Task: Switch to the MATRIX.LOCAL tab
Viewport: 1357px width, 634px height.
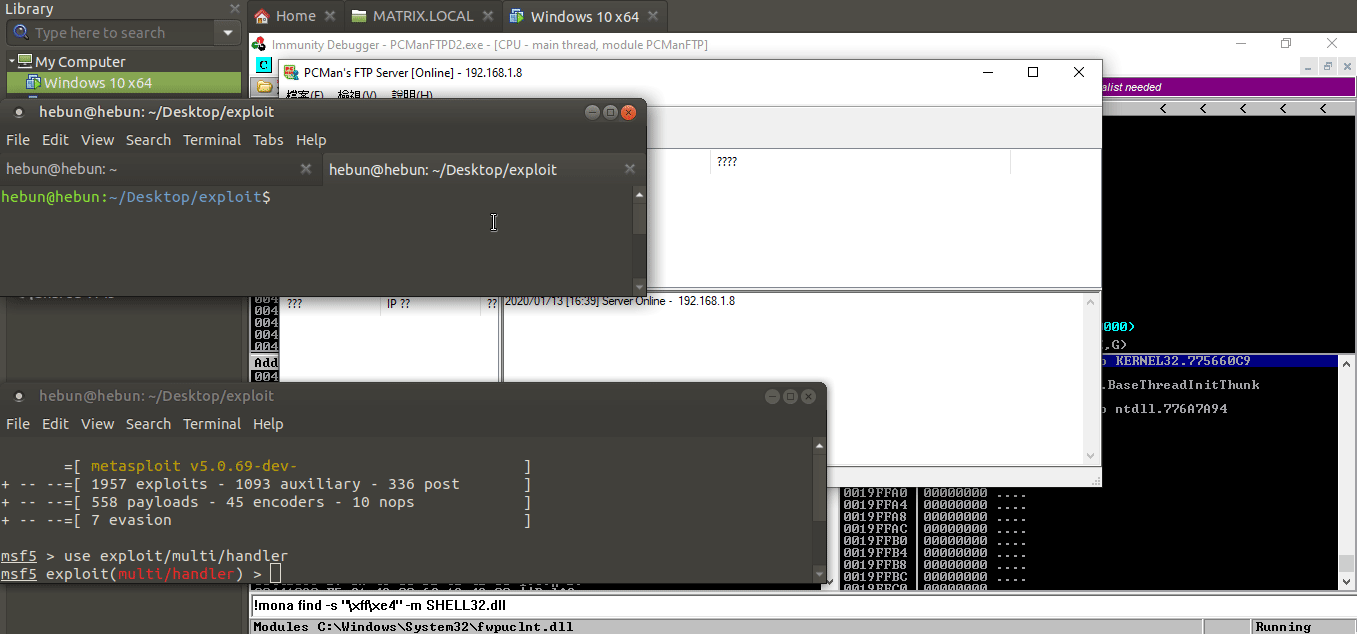Action: coord(418,15)
